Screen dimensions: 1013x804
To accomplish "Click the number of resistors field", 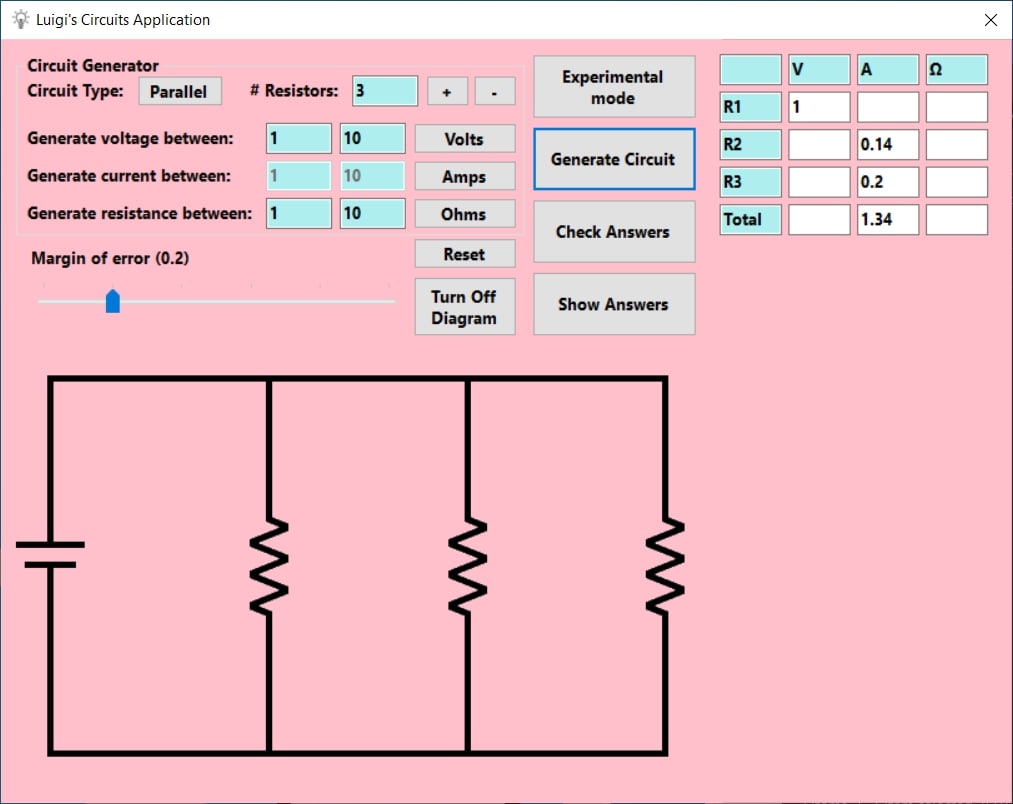I will 385,91.
